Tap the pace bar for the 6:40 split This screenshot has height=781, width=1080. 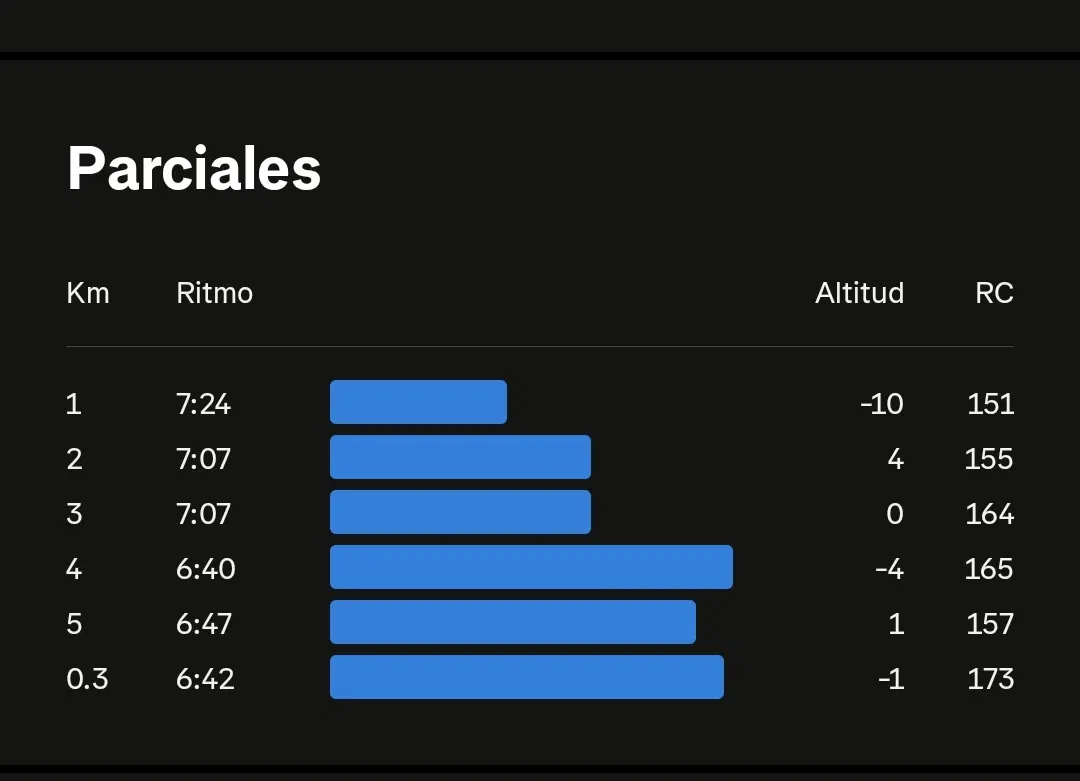(531, 567)
